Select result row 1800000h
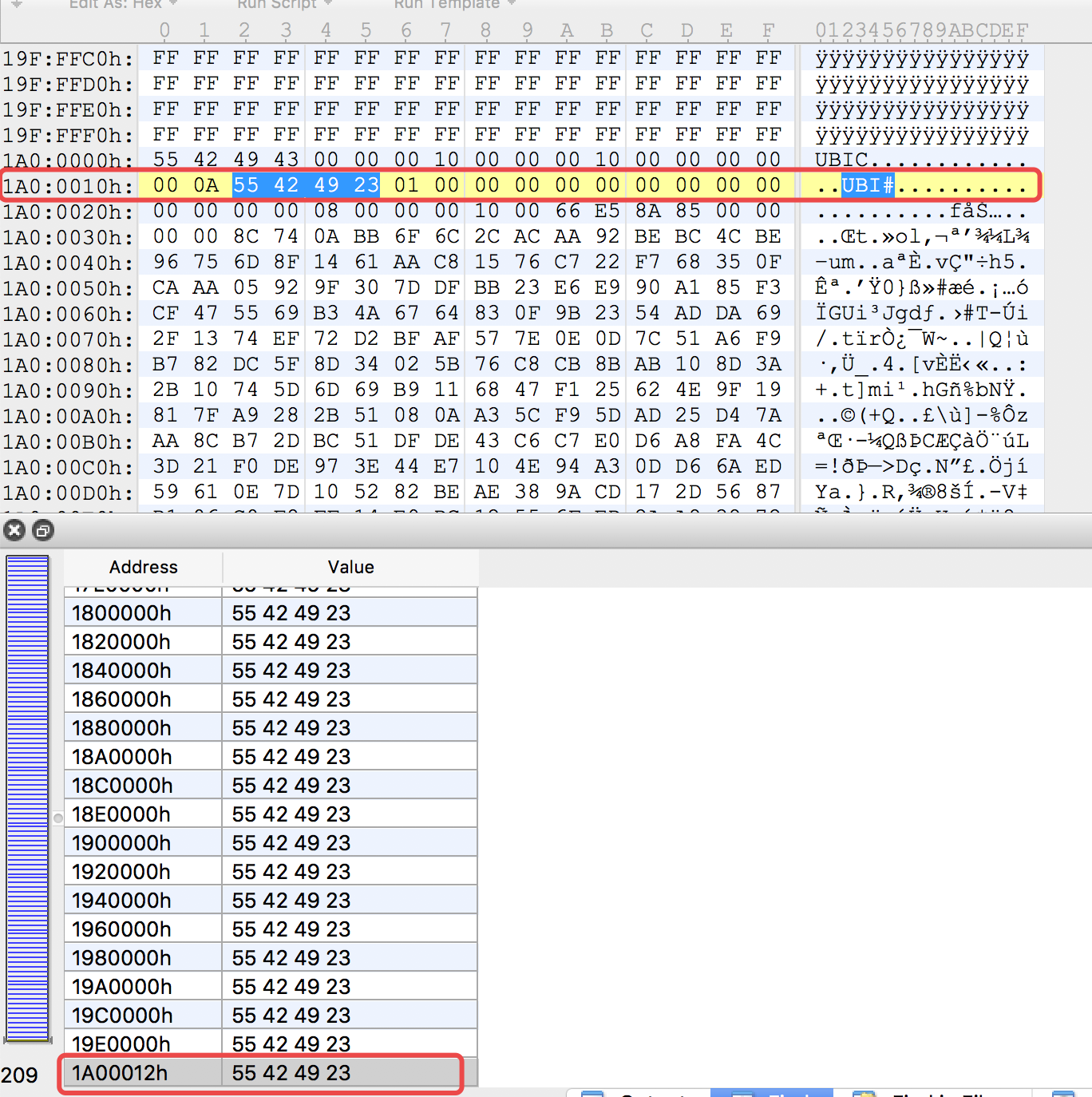This screenshot has height=1097, width=1092. point(271,613)
